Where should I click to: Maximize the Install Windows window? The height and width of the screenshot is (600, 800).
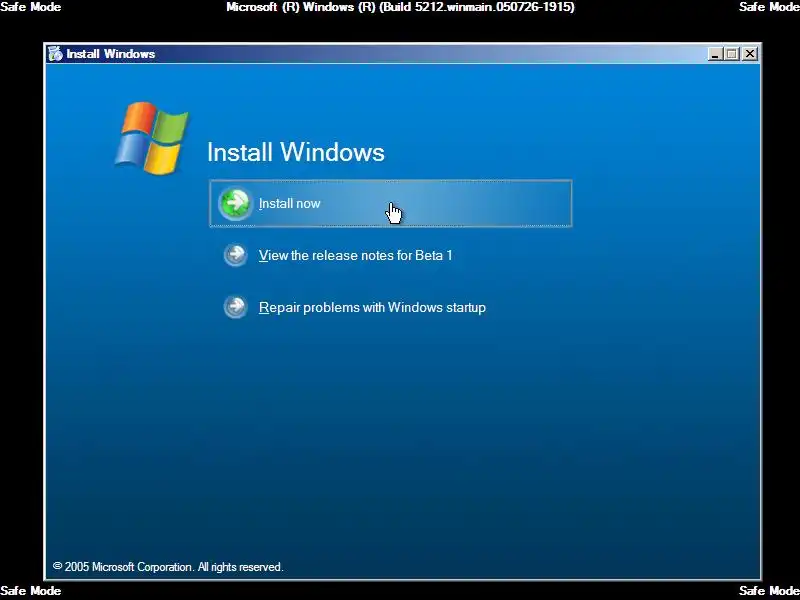[732, 54]
